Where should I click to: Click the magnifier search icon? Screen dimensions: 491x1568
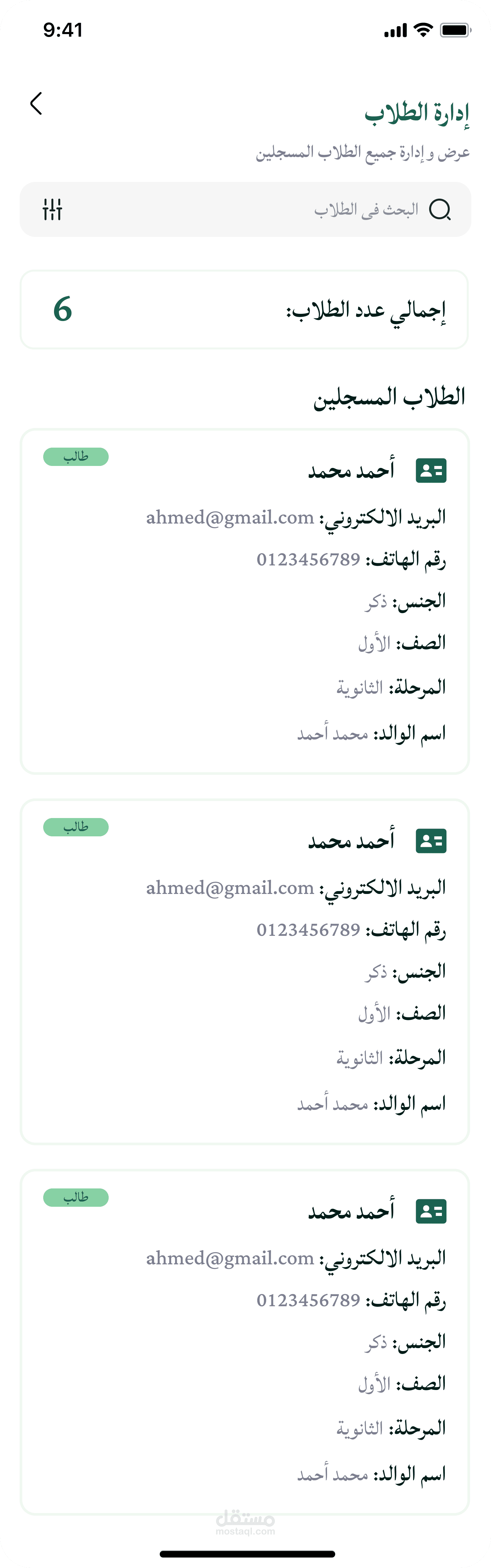tap(439, 209)
